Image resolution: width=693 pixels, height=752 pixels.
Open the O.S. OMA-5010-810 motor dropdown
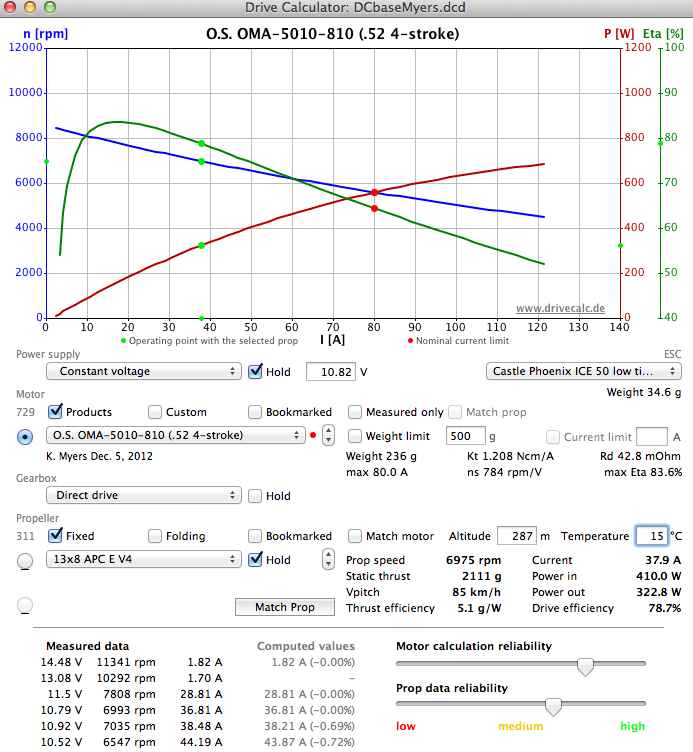click(x=176, y=435)
